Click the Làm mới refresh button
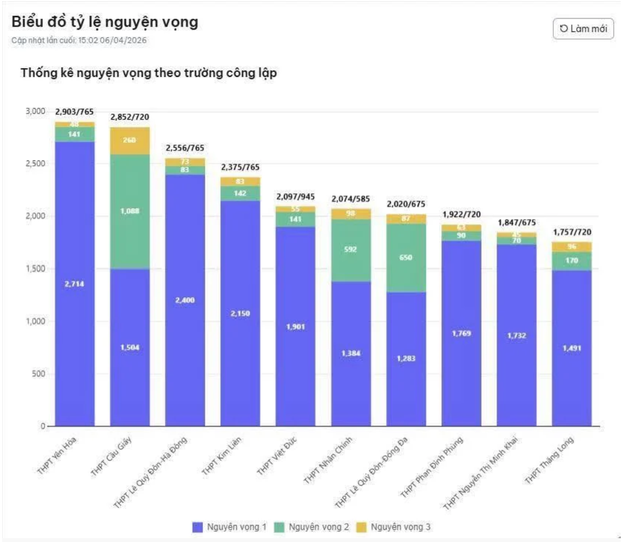The height and width of the screenshot is (542, 640). click(583, 28)
